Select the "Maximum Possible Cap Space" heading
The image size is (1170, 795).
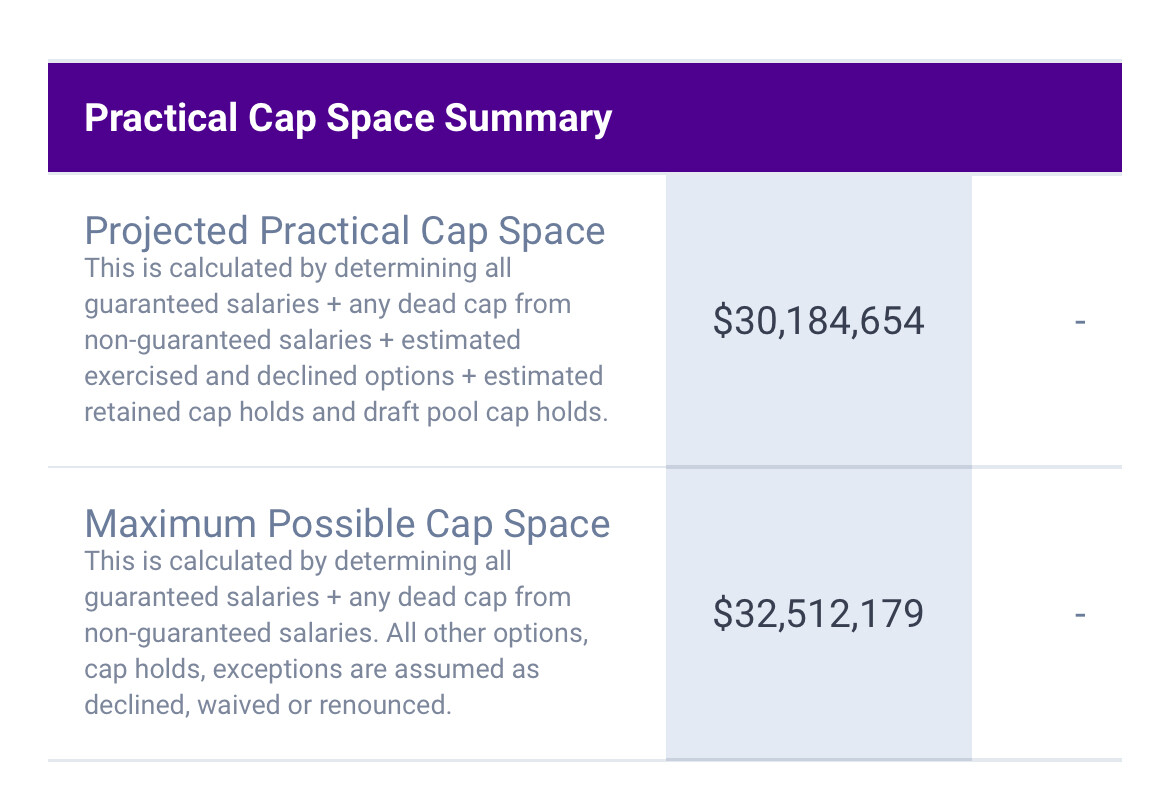coord(347,524)
